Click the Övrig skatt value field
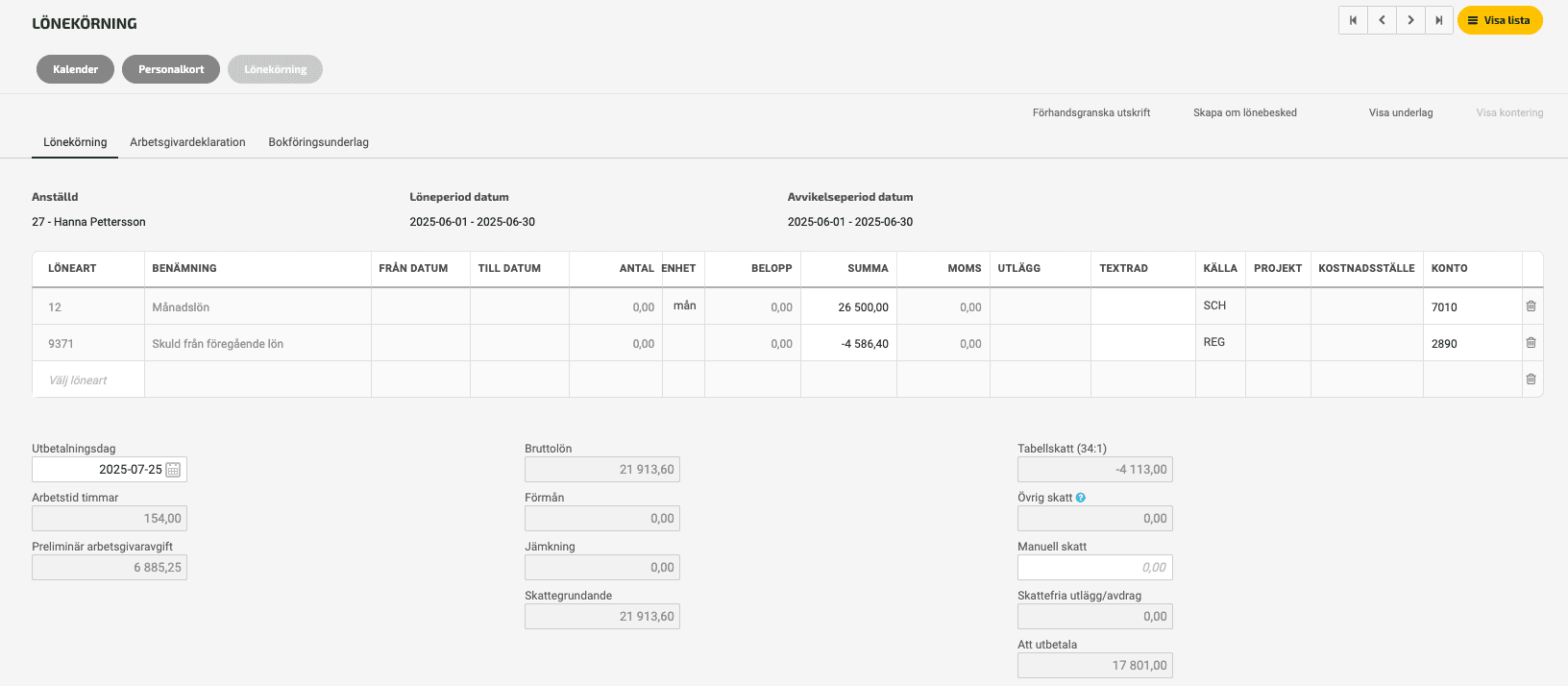The height and width of the screenshot is (686, 1568). click(x=1095, y=518)
